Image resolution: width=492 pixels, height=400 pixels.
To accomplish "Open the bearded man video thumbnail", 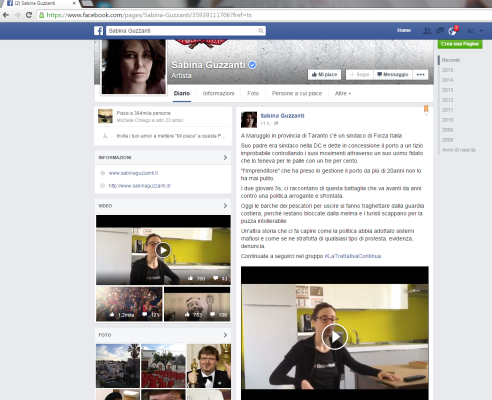I will [197, 304].
